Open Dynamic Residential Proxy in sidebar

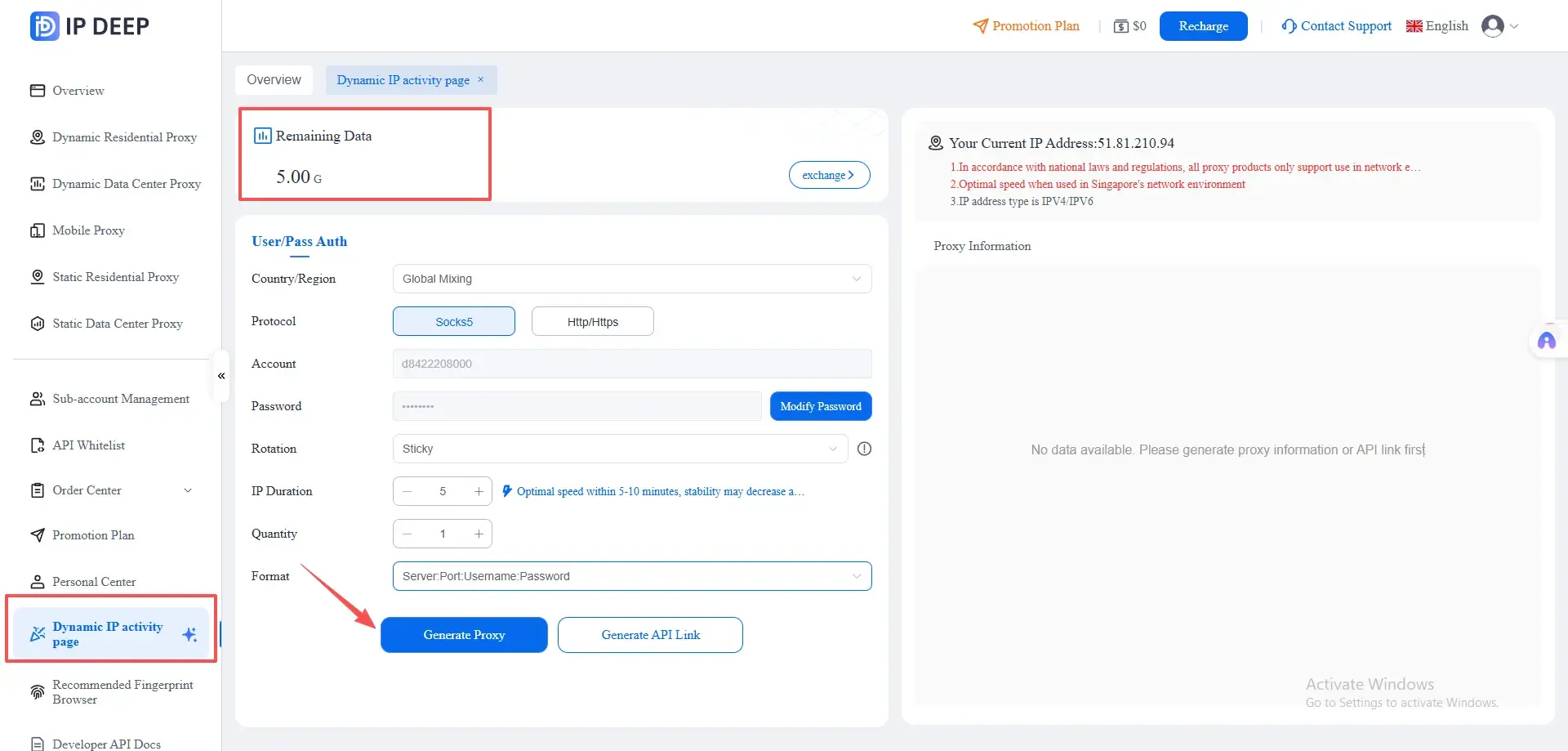[125, 137]
